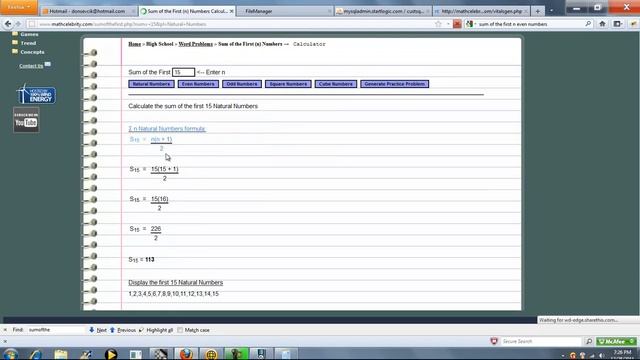
Task: Open the search engine selector dropdown
Action: coord(471,24)
